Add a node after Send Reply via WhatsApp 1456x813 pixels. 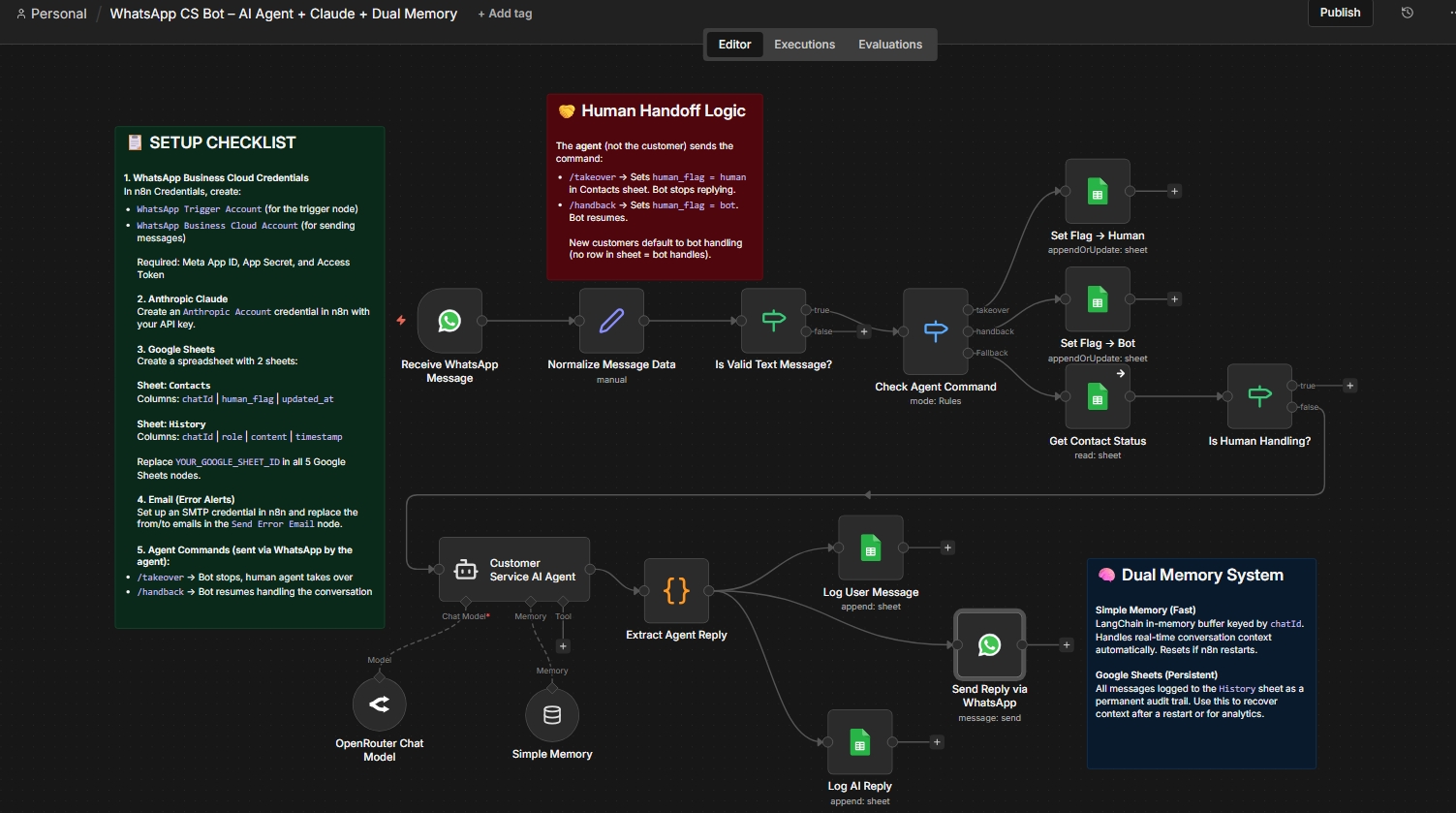1067,645
